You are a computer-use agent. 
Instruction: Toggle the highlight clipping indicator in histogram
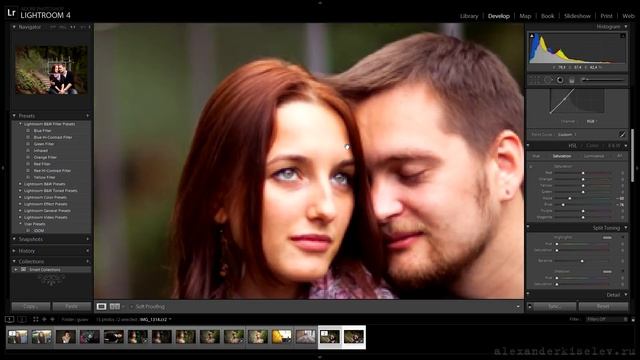coord(623,36)
